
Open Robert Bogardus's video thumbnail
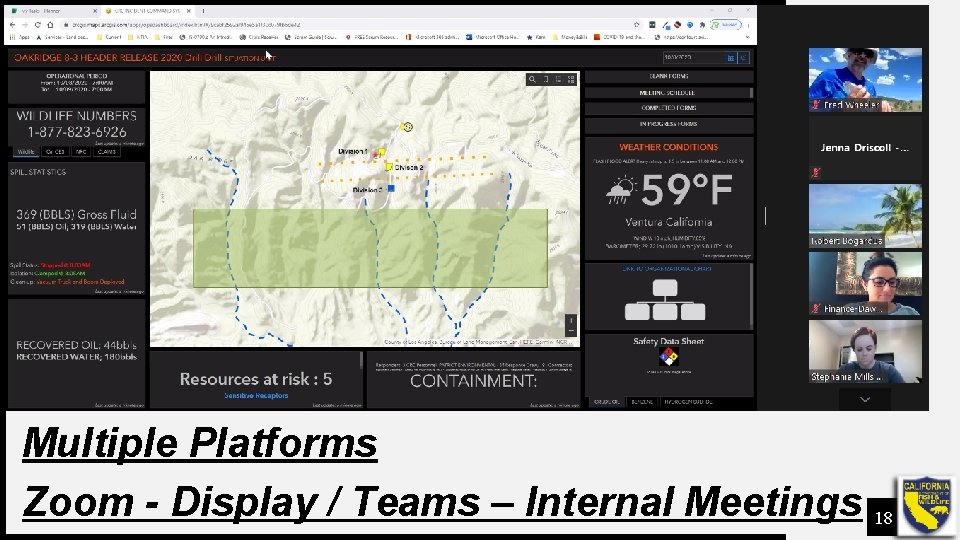(864, 216)
